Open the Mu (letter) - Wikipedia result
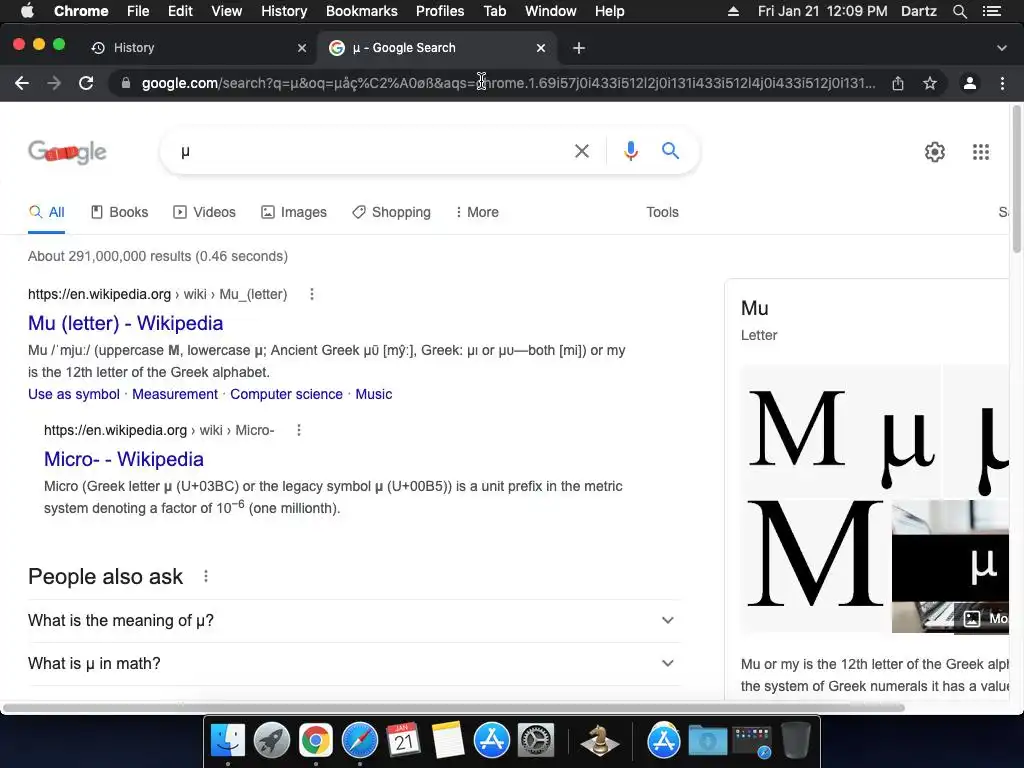Screen dimensions: 1024x768 (125, 323)
